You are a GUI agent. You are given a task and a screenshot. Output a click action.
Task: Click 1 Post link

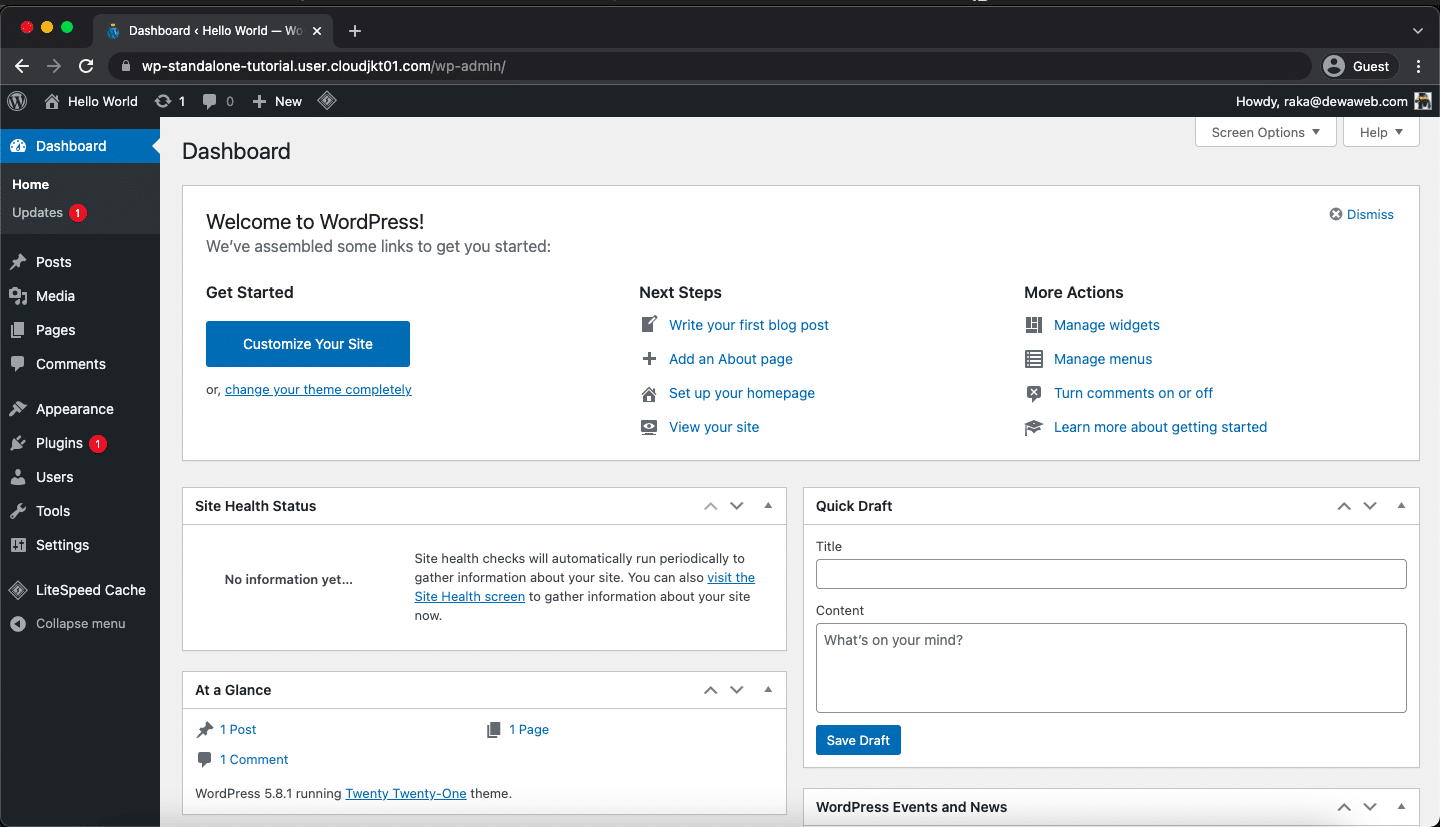tap(238, 730)
